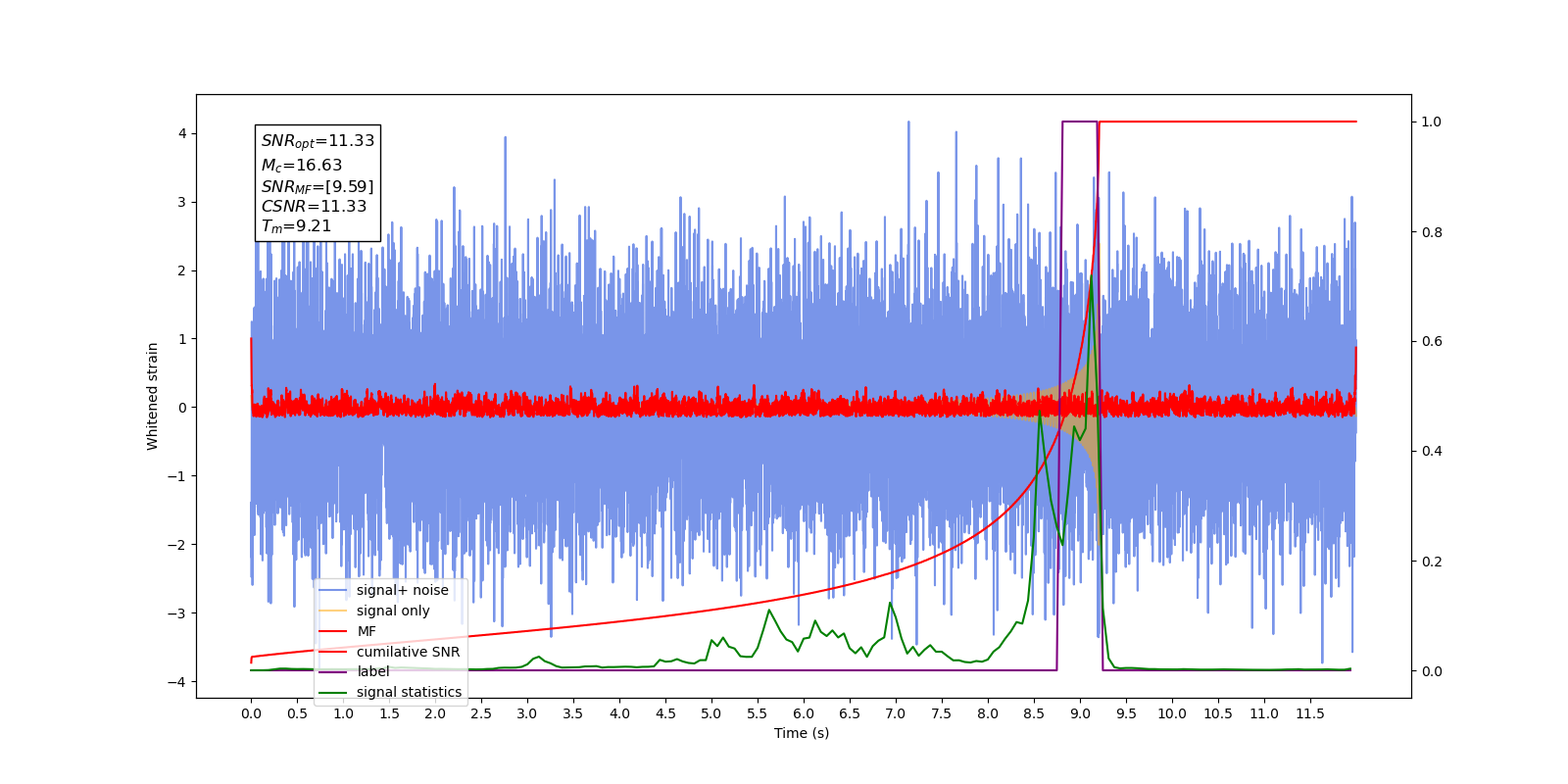Click the 11.5 tick on the time axis

click(1310, 713)
